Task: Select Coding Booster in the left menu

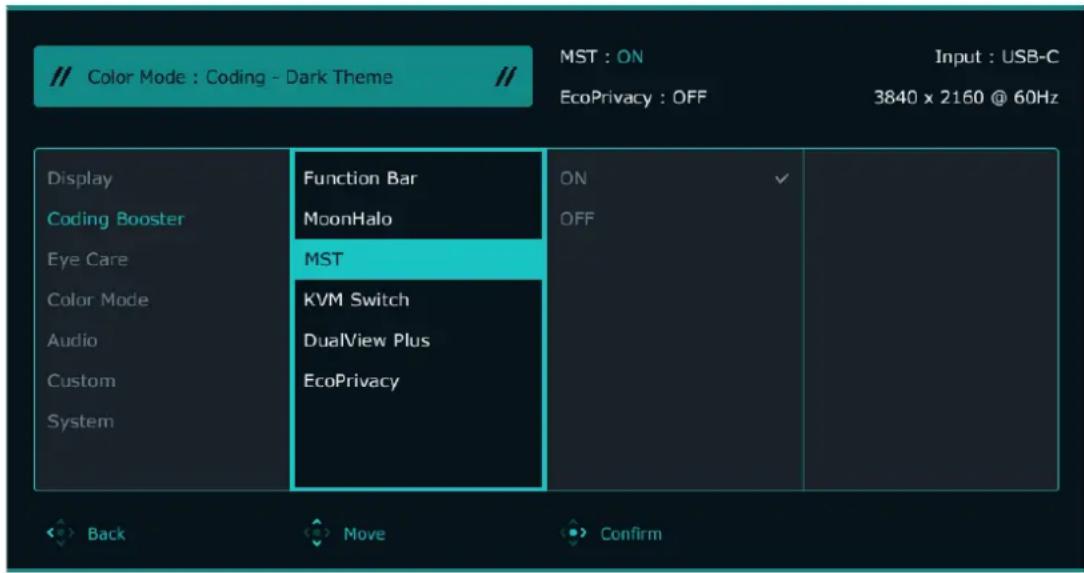Action: click(x=115, y=219)
